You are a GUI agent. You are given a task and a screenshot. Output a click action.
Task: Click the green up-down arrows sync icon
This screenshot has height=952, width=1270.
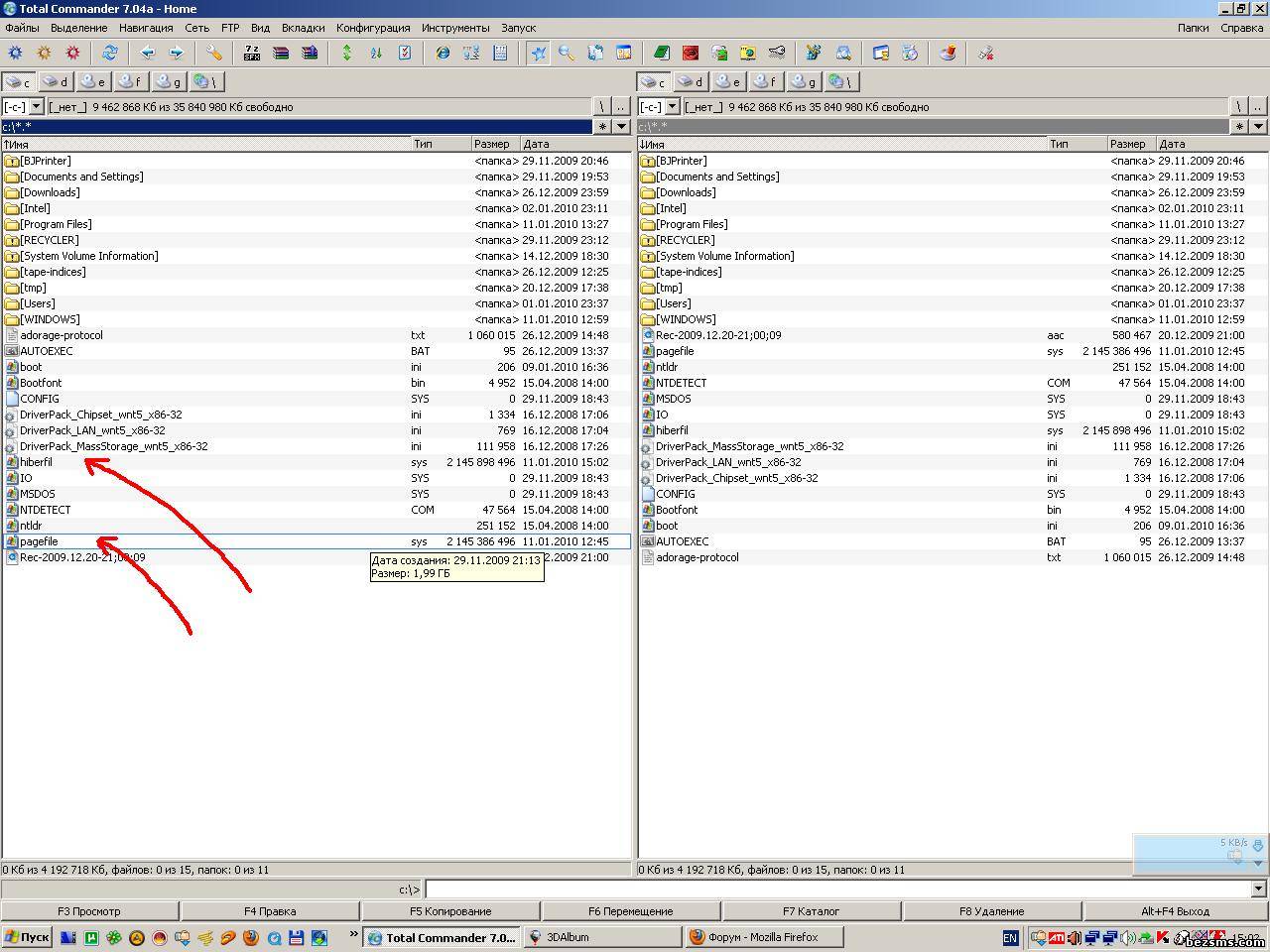coord(347,53)
